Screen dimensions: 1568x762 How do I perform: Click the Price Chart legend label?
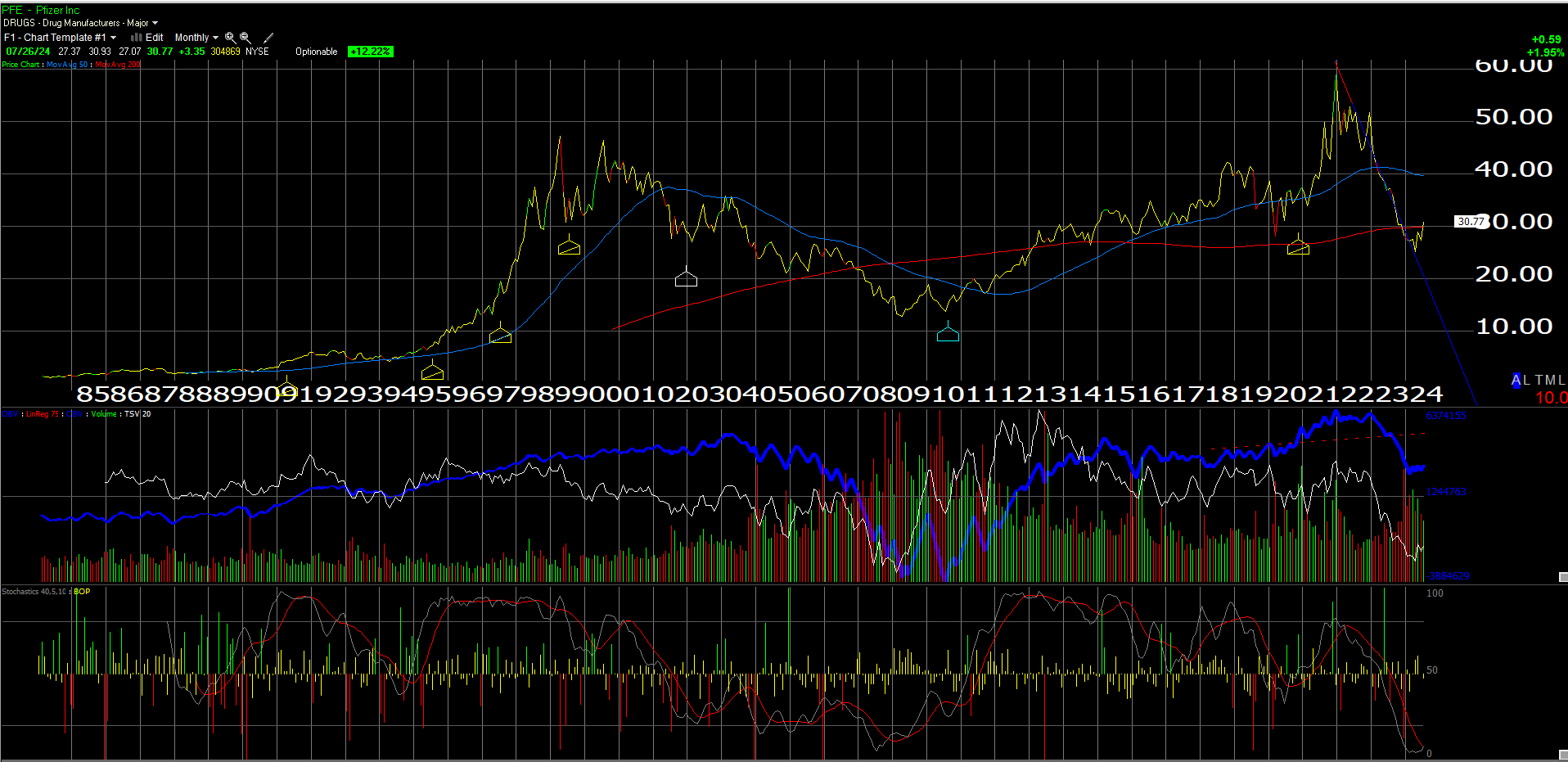point(20,65)
